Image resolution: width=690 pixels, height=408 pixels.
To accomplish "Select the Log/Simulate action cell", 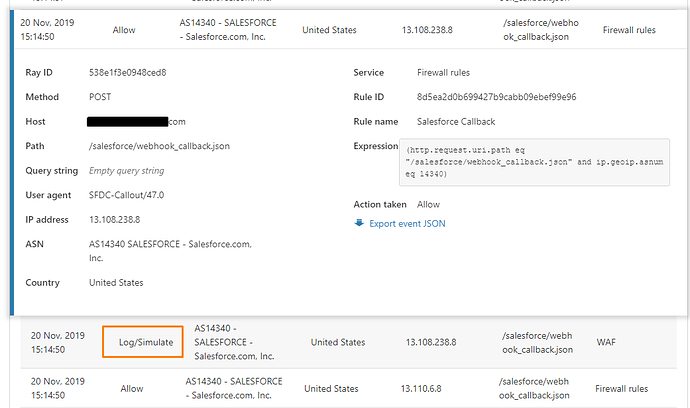I will click(x=143, y=342).
